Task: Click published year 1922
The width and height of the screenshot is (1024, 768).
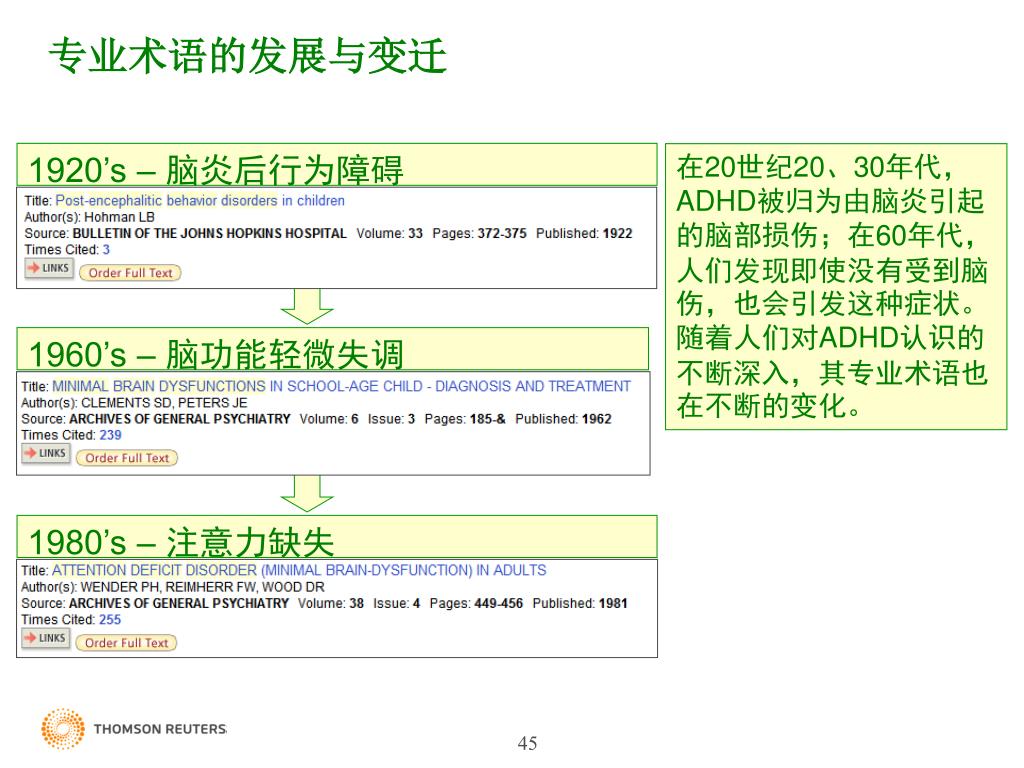Action: coord(617,233)
